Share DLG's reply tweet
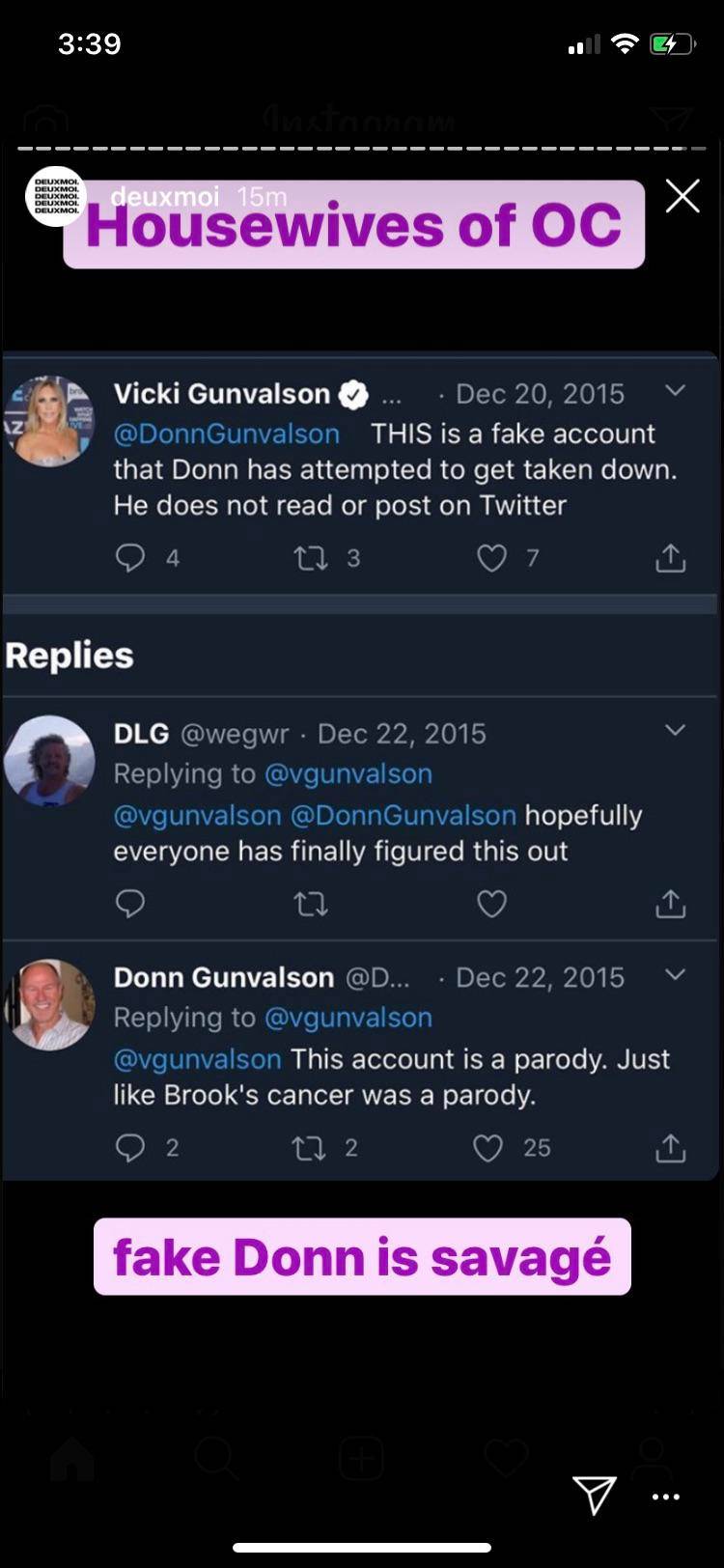This screenshot has height=1568, width=724. point(670,903)
